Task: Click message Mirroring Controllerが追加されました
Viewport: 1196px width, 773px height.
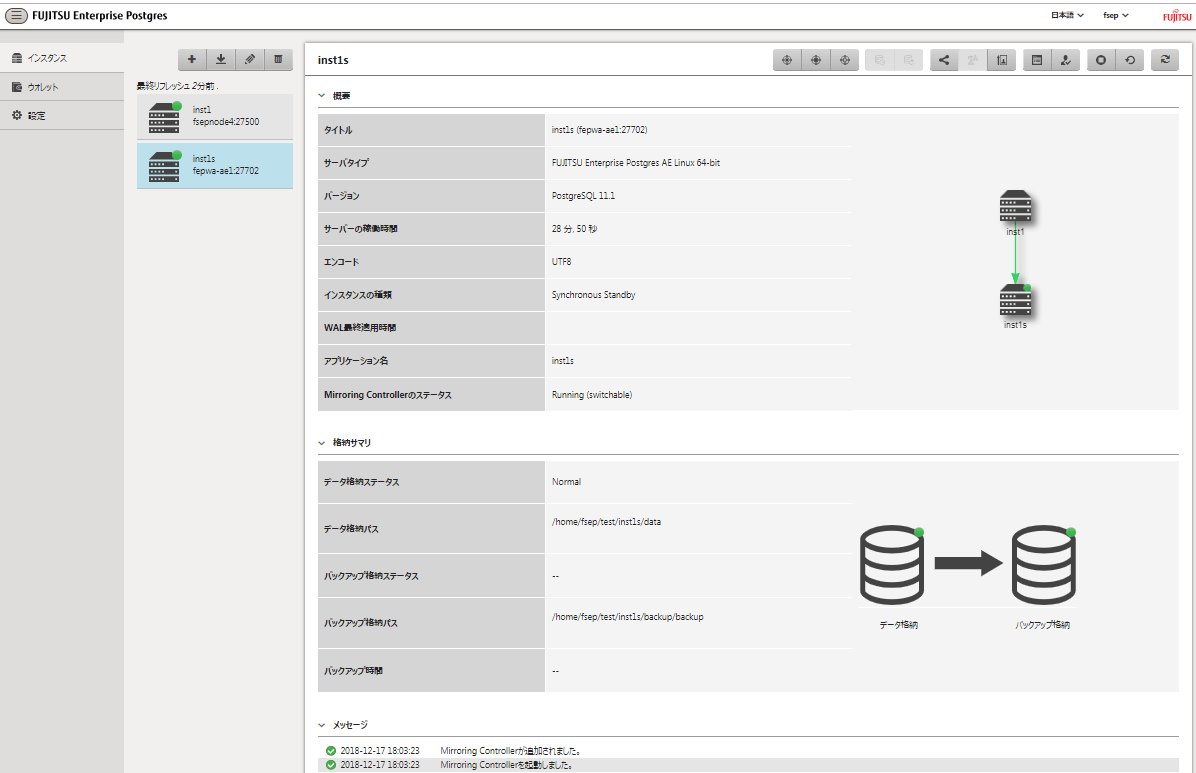Action: pos(510,751)
